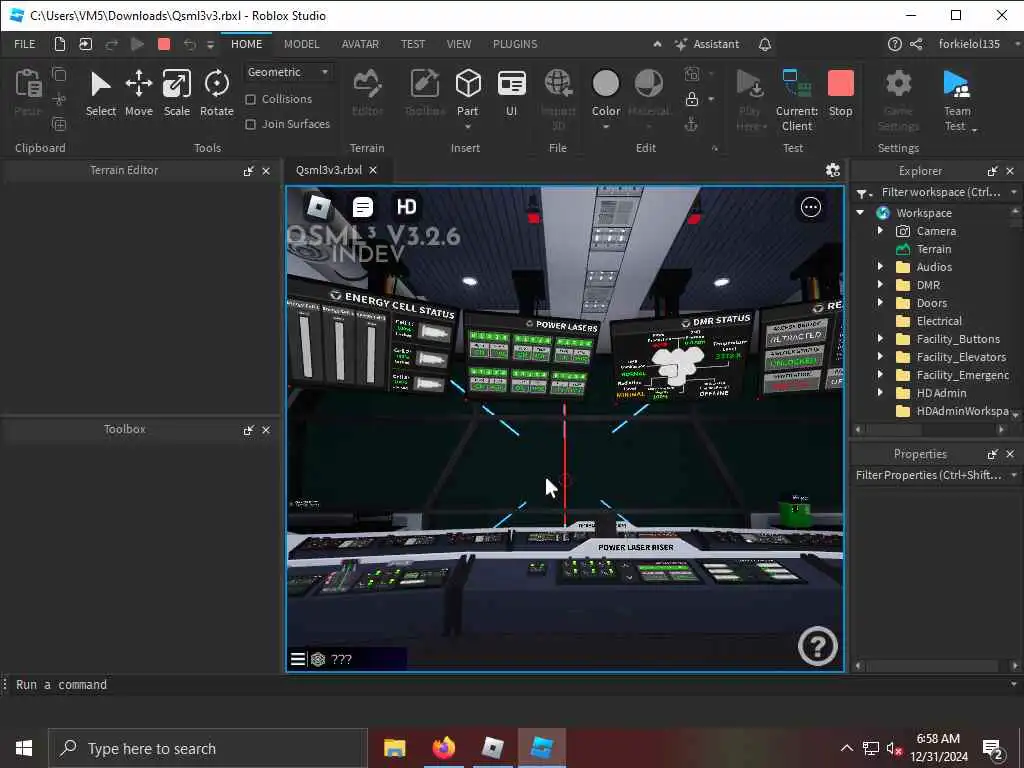This screenshot has width=1024, height=768.
Task: Click the Filter workspace input field
Action: [x=940, y=192]
